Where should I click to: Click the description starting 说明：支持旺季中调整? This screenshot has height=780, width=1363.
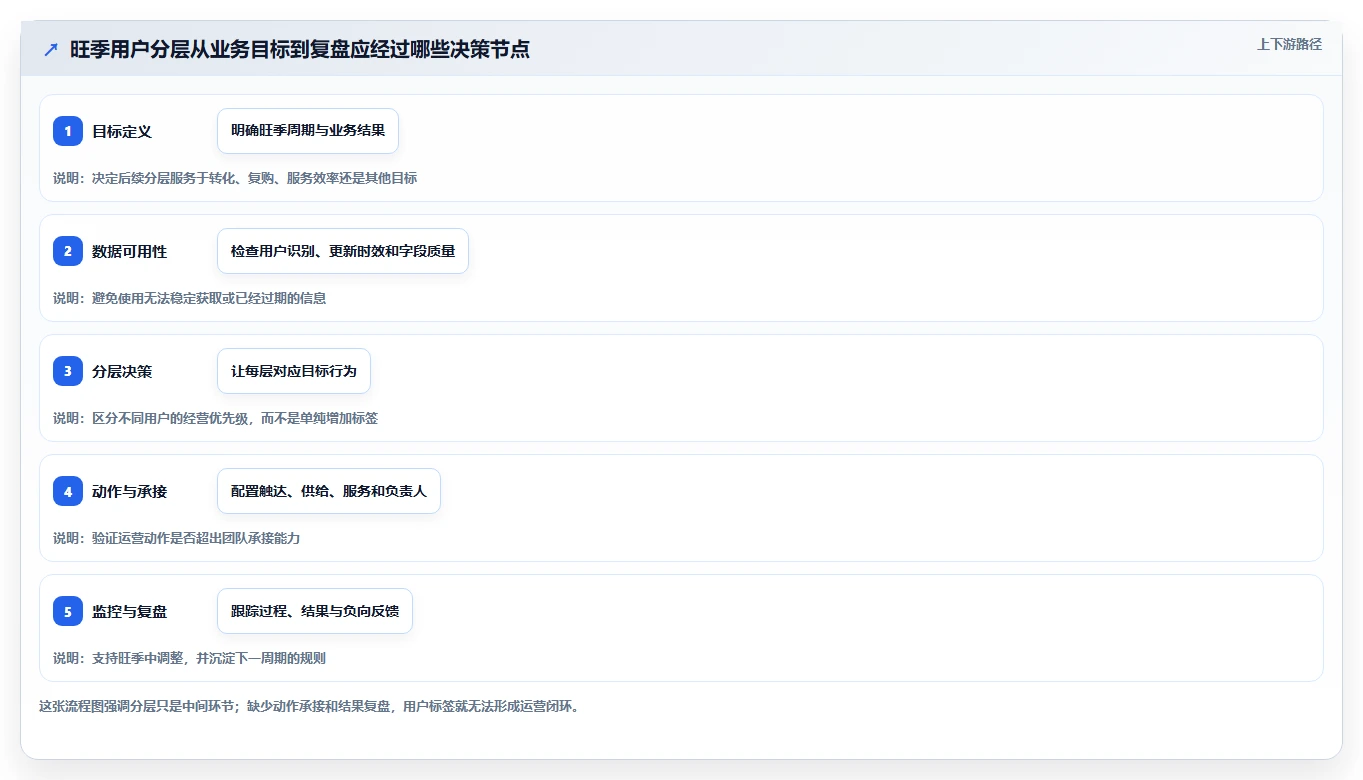(190, 658)
